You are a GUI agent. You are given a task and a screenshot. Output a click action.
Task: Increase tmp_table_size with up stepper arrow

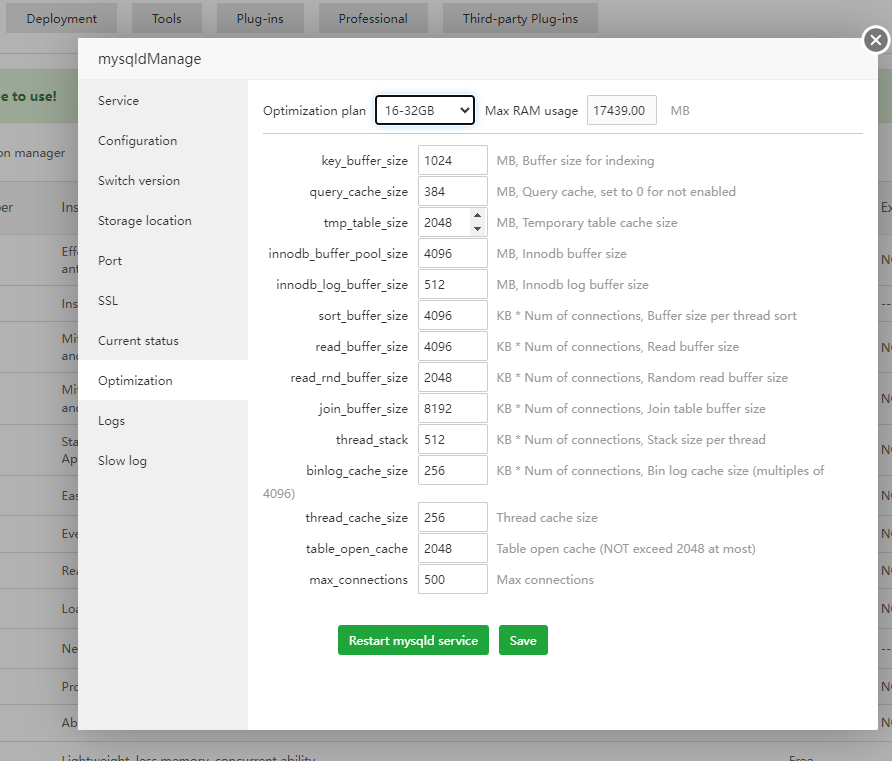point(477,216)
